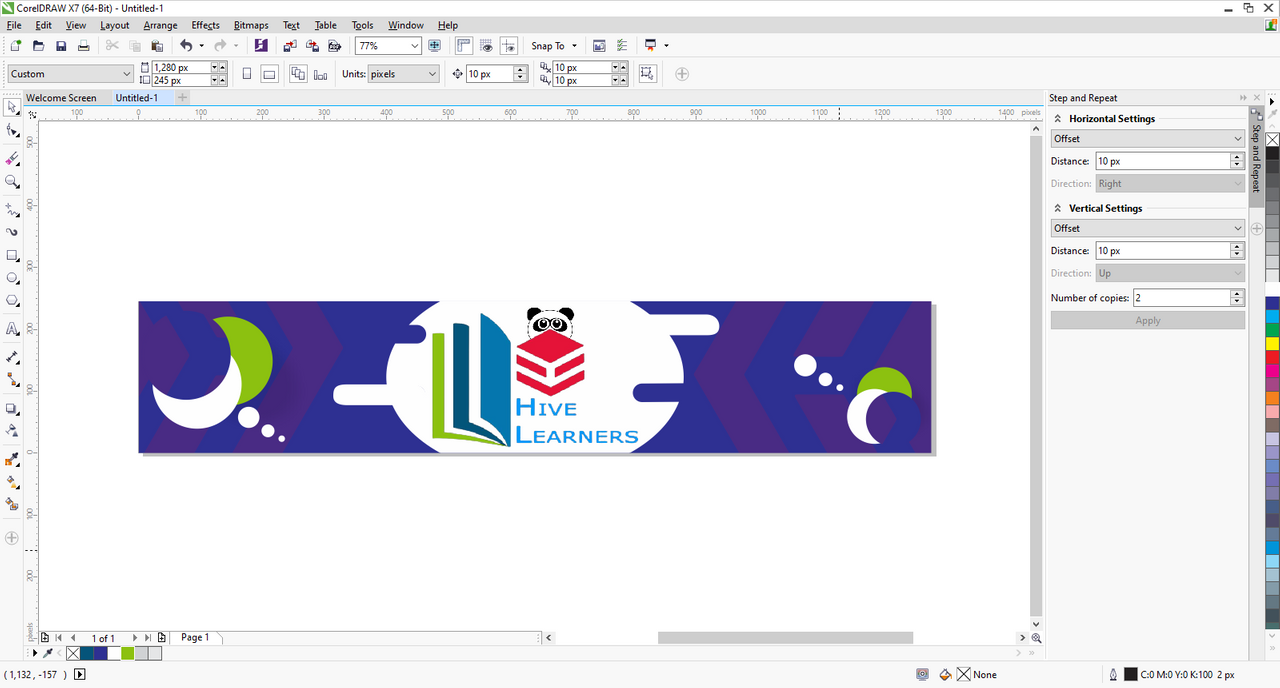The height and width of the screenshot is (688, 1280).
Task: Open Publish to PDF
Action: (x=335, y=46)
